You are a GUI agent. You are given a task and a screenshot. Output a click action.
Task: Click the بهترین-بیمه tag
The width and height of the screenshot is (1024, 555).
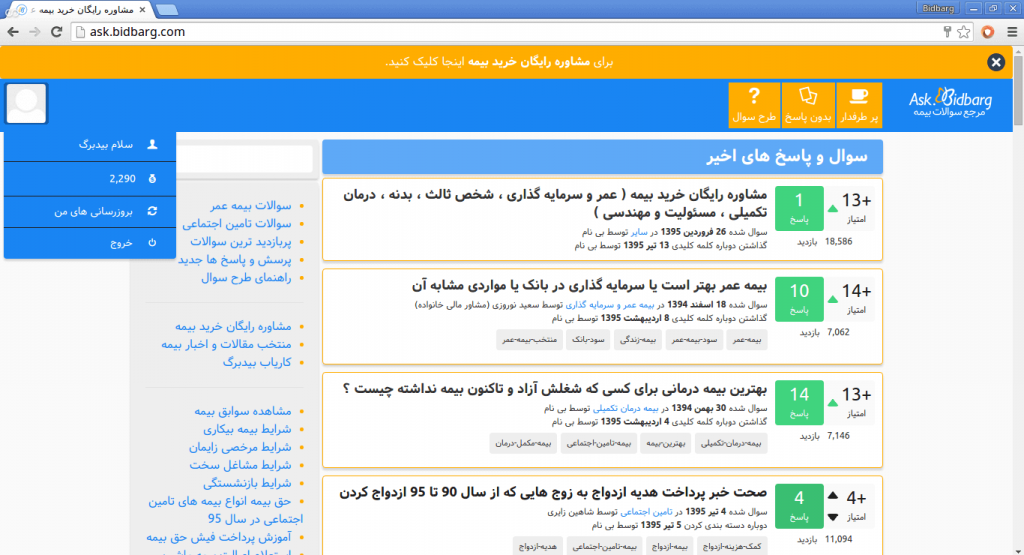click(x=665, y=443)
